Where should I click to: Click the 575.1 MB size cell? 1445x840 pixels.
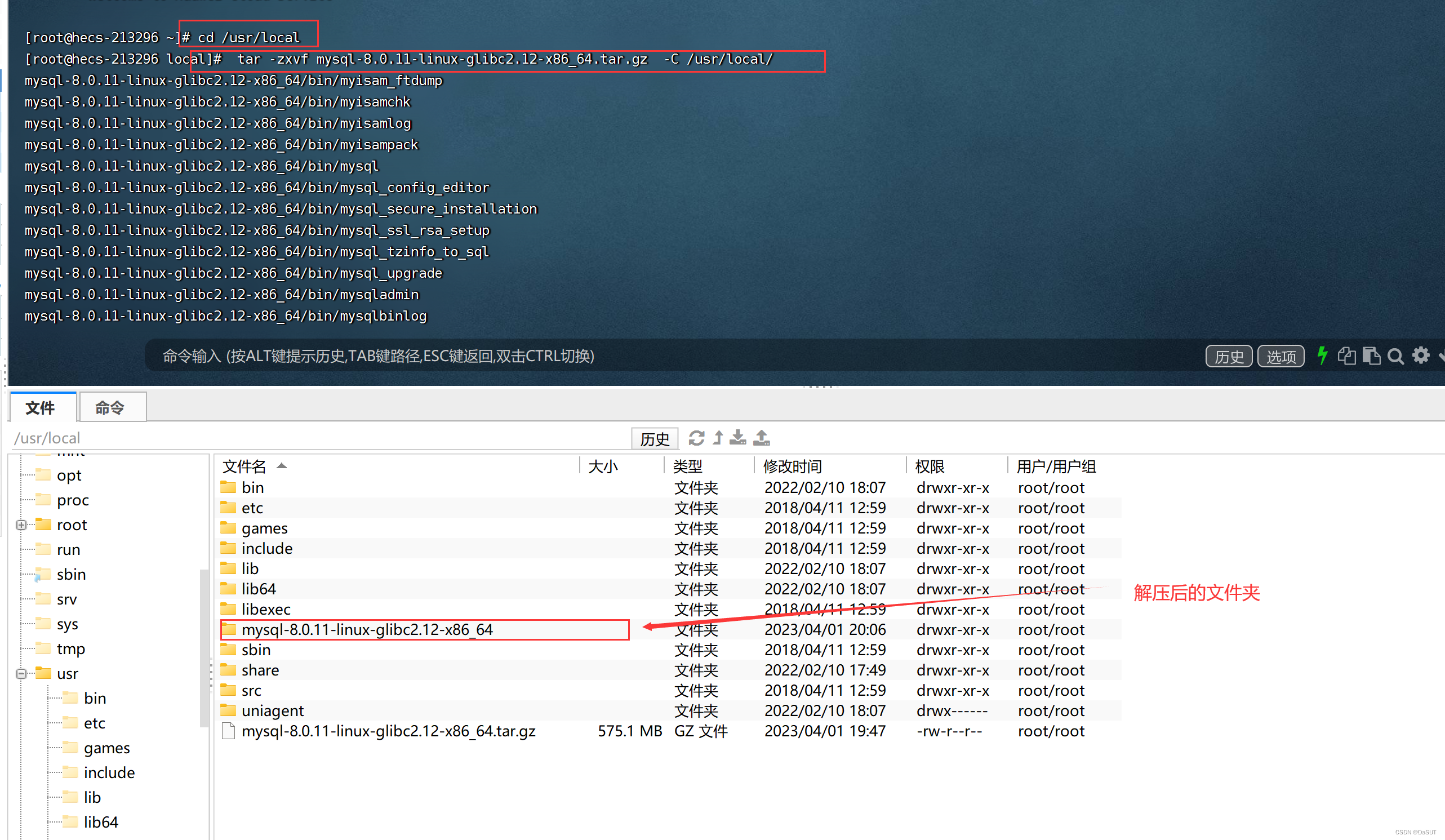coord(630,731)
